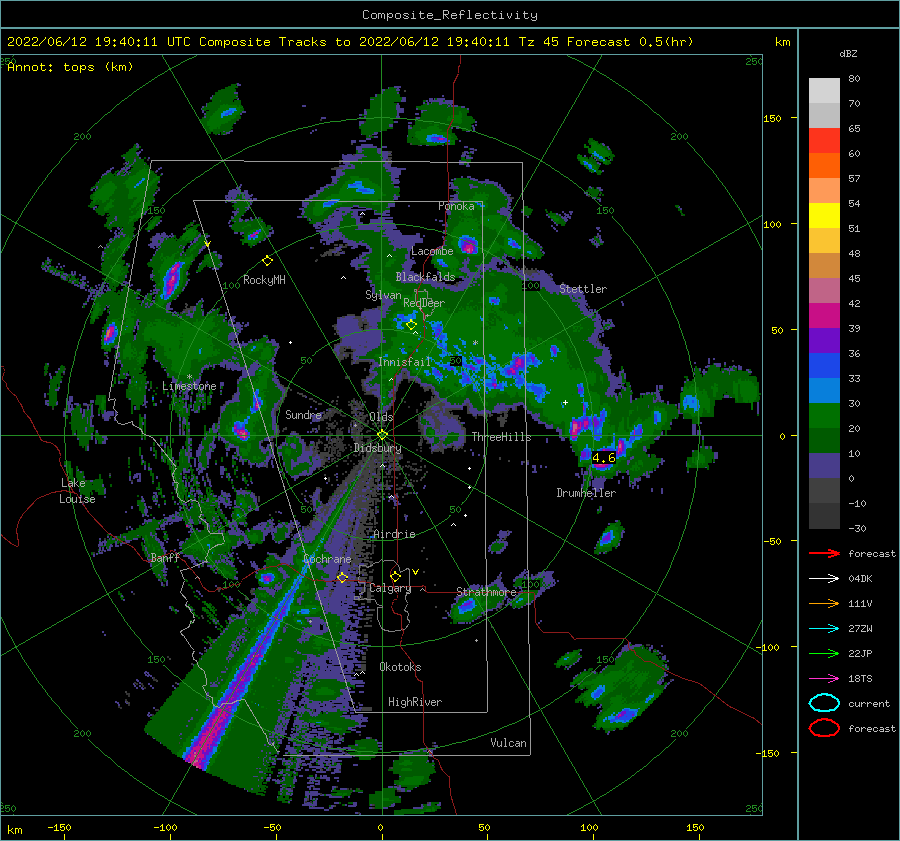Click the 18TS track legend label
900x841 pixels.
pos(860,679)
